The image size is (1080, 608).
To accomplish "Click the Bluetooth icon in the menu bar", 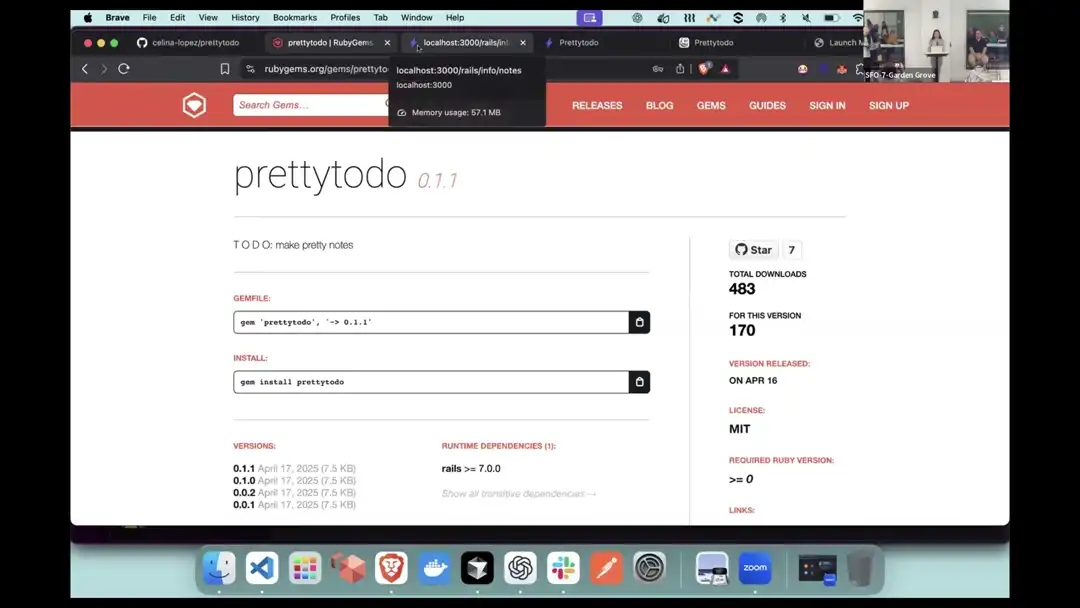I will (783, 18).
